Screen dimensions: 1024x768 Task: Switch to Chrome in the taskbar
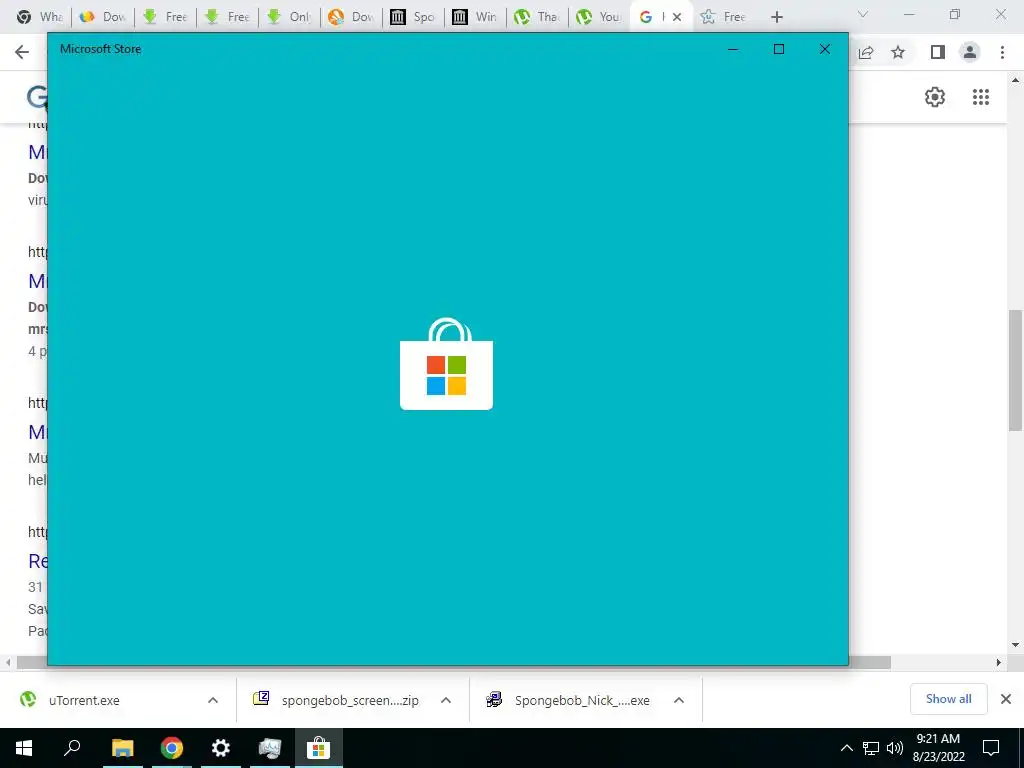tap(172, 748)
